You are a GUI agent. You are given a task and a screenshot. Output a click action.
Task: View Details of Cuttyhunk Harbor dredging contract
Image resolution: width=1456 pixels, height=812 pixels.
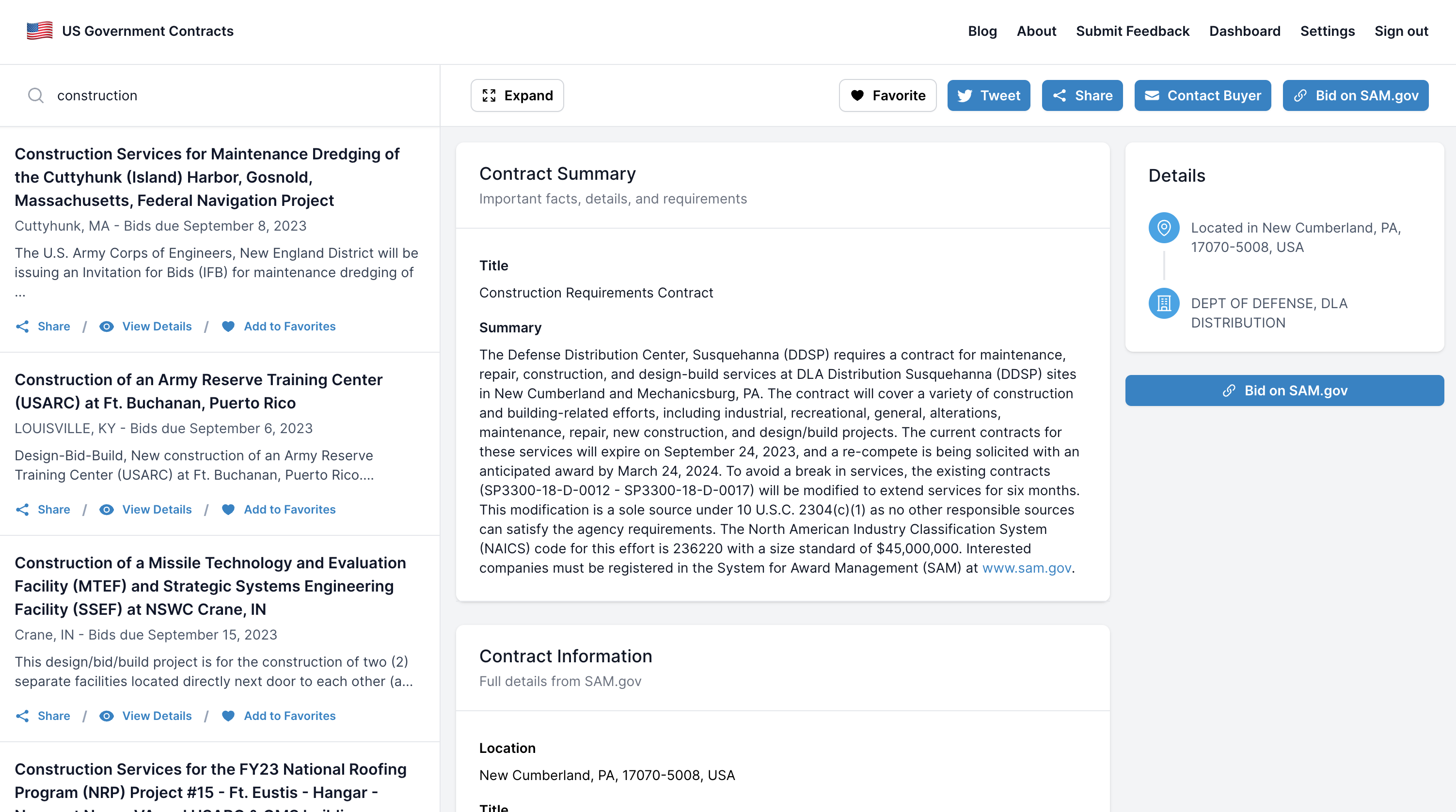[x=157, y=326]
